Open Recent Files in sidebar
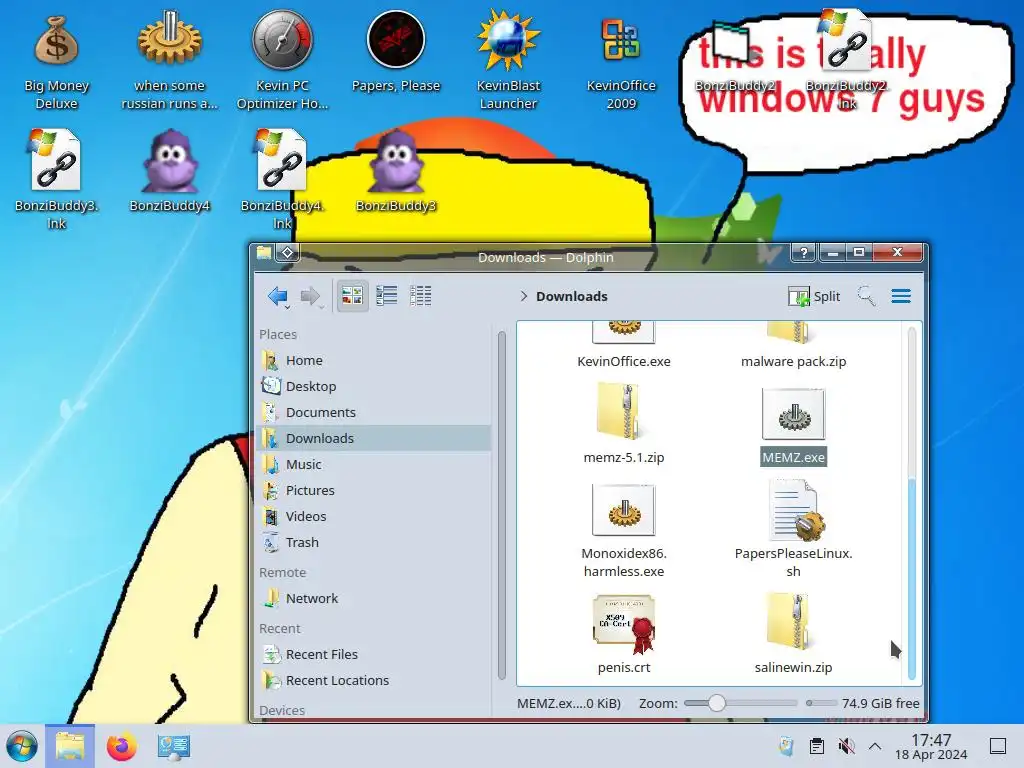Viewport: 1024px width, 768px height. [374, 654]
